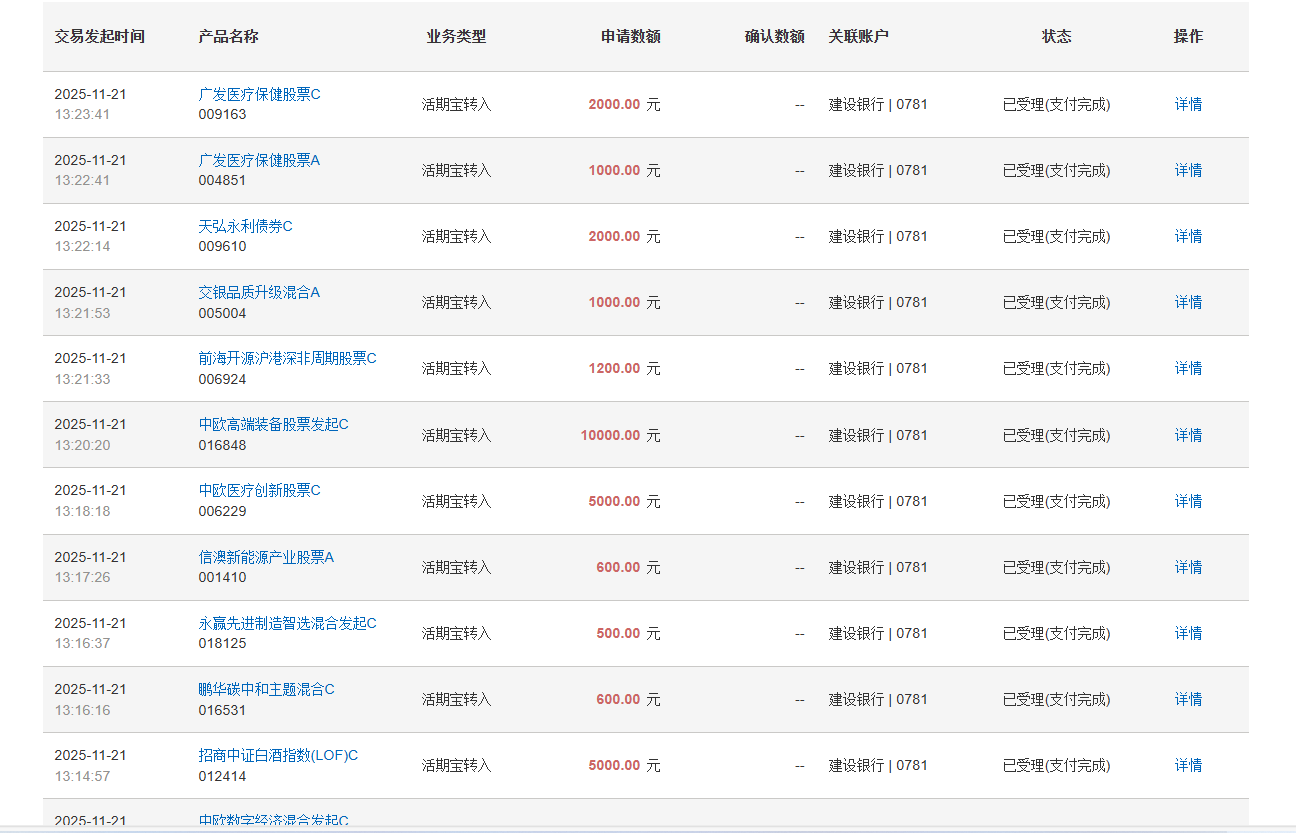The height and width of the screenshot is (833, 1296).
Task: View 详情 for 广发医疗保健股票C row
Action: 1188,104
